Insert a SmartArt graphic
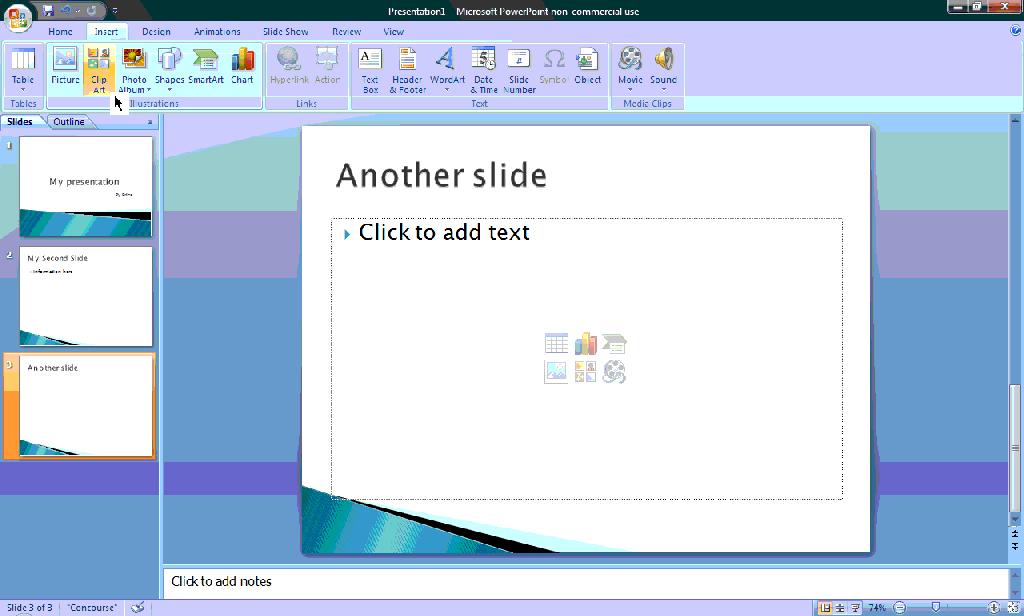The height and width of the screenshot is (616, 1024). click(206, 67)
